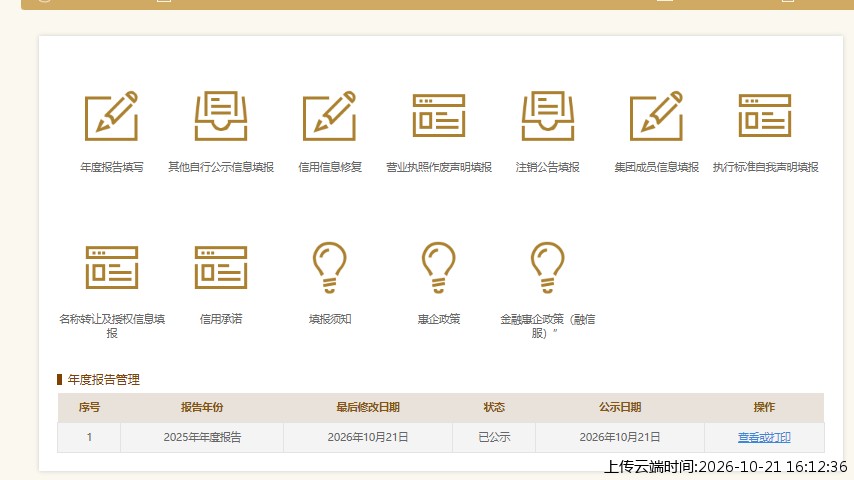854x480 pixels.
Task: Select the 已公示 status cell
Action: click(x=494, y=437)
